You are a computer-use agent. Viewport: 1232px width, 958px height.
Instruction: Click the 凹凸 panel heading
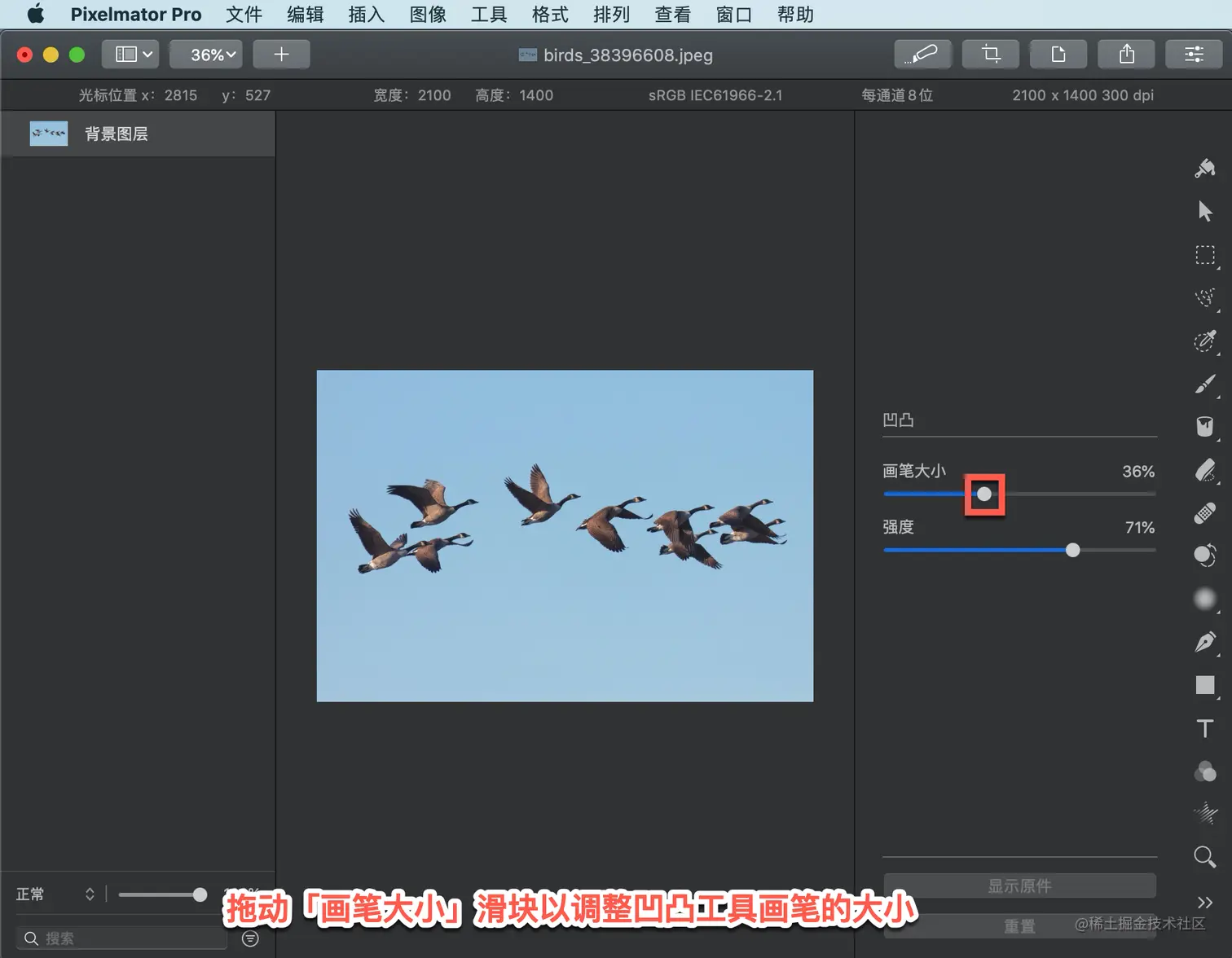click(x=898, y=420)
